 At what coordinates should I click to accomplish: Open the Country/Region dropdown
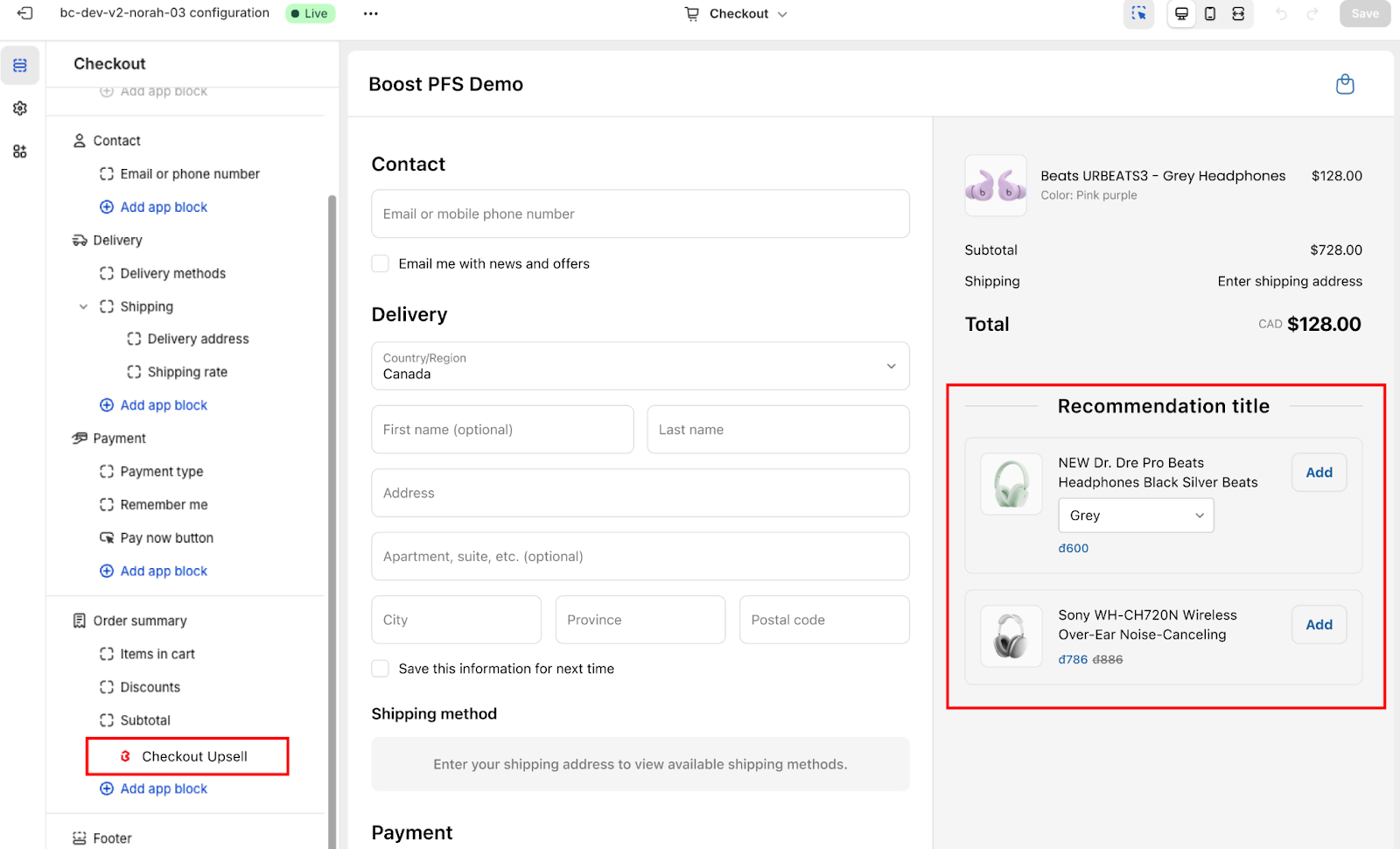[x=640, y=366]
